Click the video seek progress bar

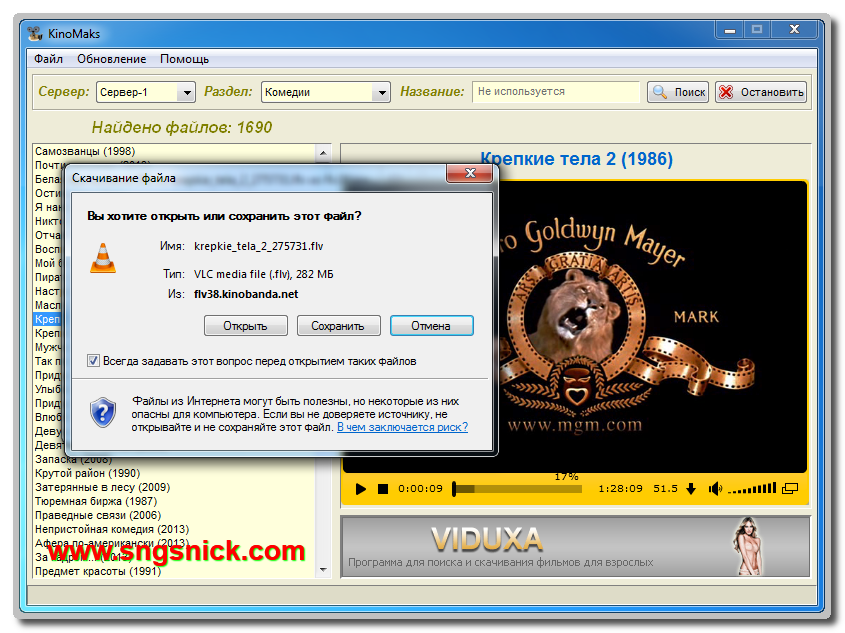[517, 489]
